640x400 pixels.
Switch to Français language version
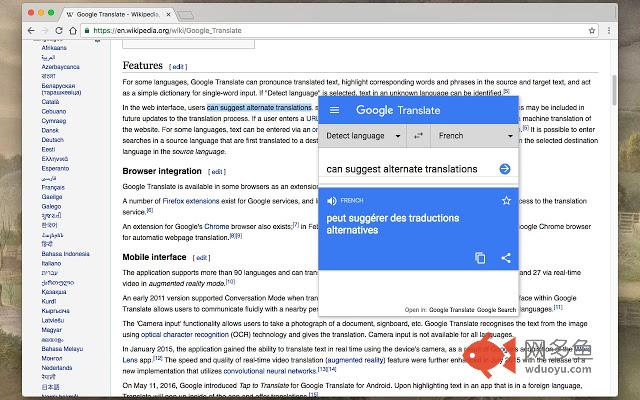click(53, 187)
